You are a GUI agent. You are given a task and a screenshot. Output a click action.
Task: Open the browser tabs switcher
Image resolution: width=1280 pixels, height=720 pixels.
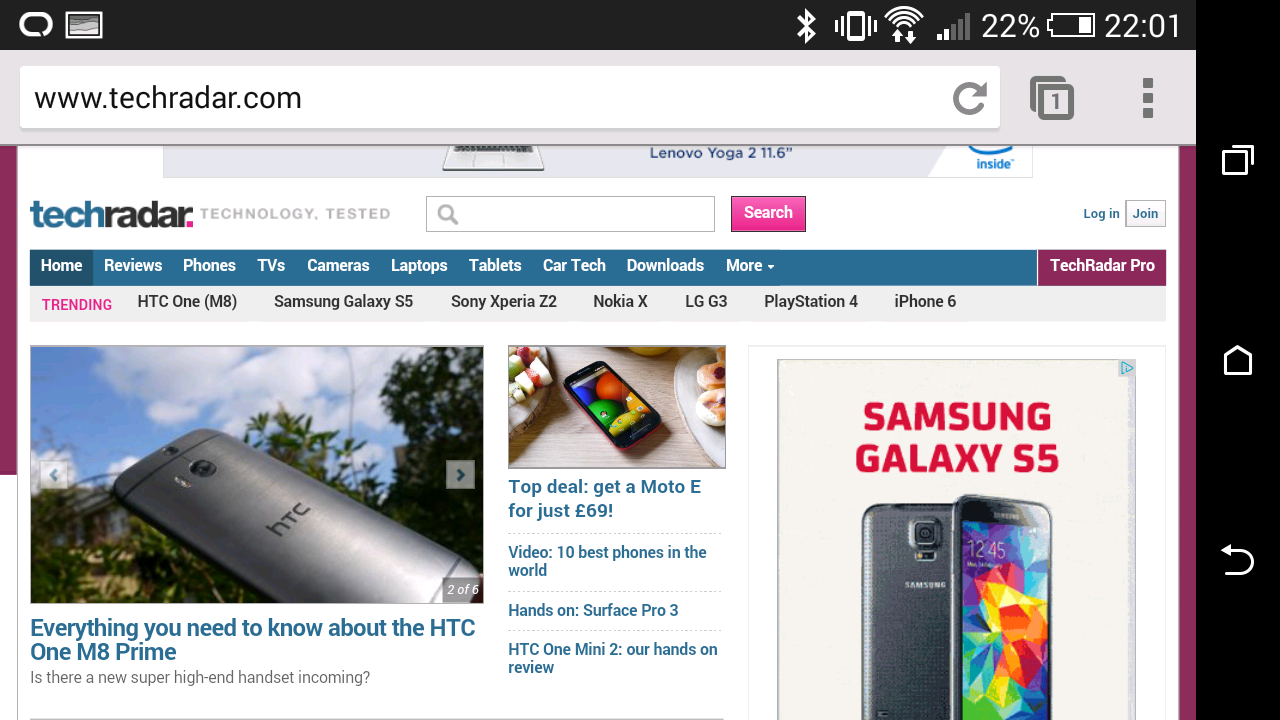[1052, 98]
